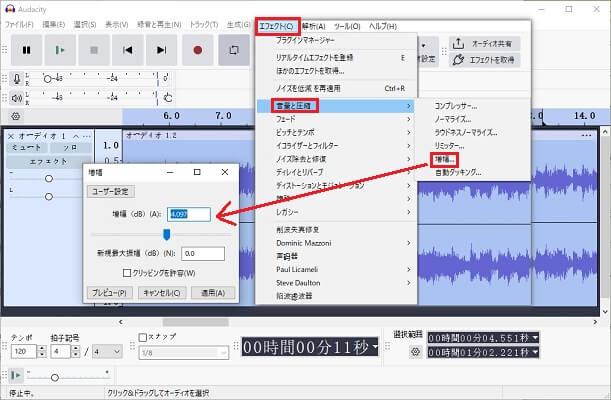
Task: Open the 編集(E) menu
Action: click(53, 25)
